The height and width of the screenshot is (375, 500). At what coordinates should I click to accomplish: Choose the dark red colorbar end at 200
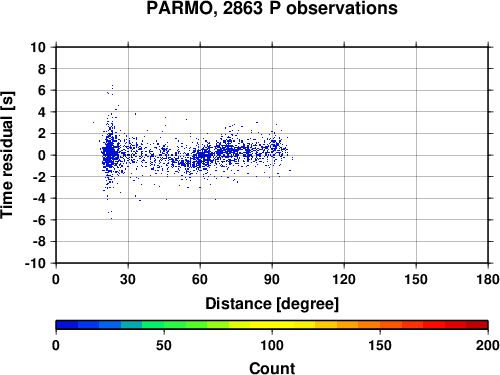(x=477, y=325)
